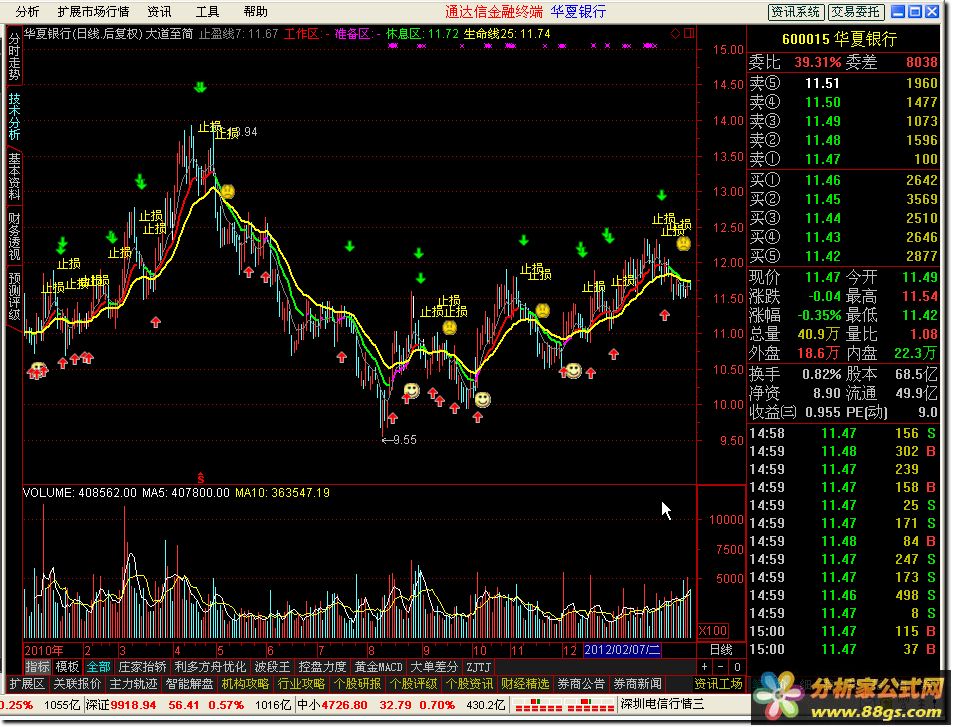The height and width of the screenshot is (727, 953).
Task: Open the 个股资讯 bottom tab
Action: [469, 684]
